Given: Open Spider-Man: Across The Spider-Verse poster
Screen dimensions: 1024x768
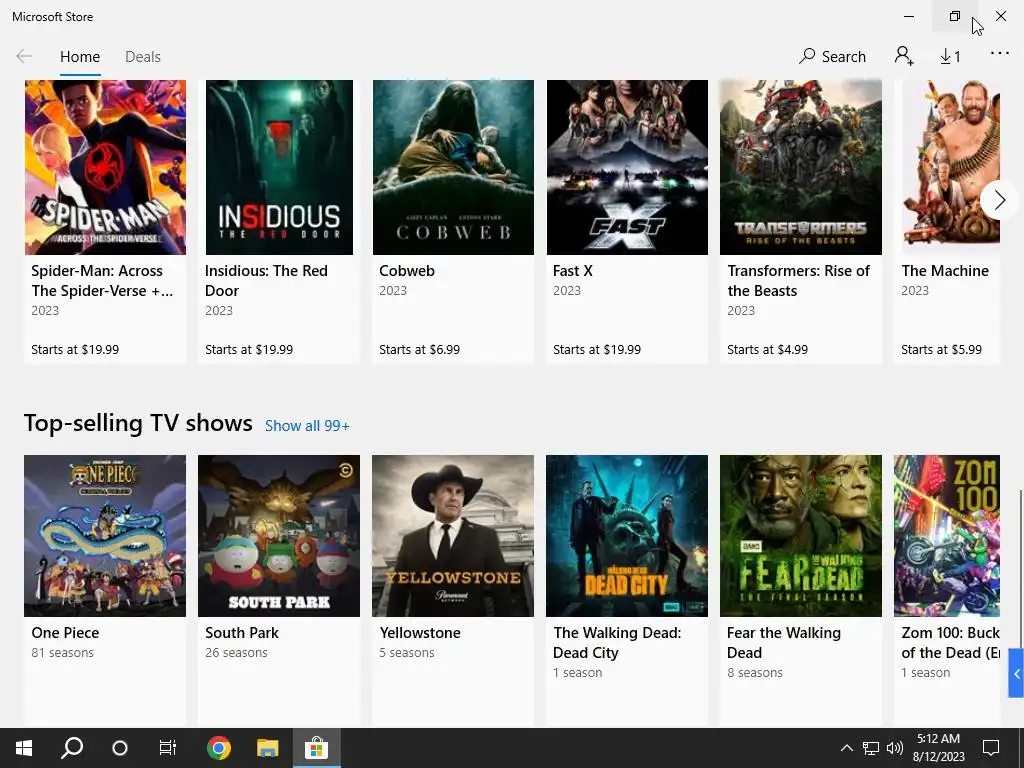Looking at the screenshot, I should (x=105, y=167).
